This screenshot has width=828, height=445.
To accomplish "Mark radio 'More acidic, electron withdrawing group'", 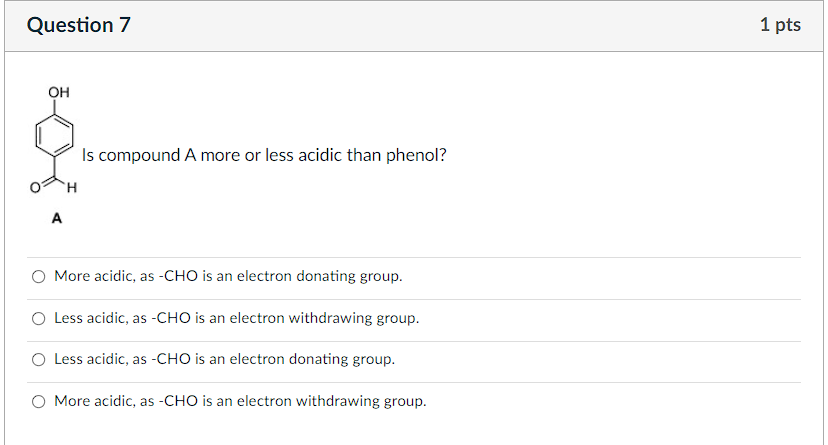I will (x=39, y=402).
